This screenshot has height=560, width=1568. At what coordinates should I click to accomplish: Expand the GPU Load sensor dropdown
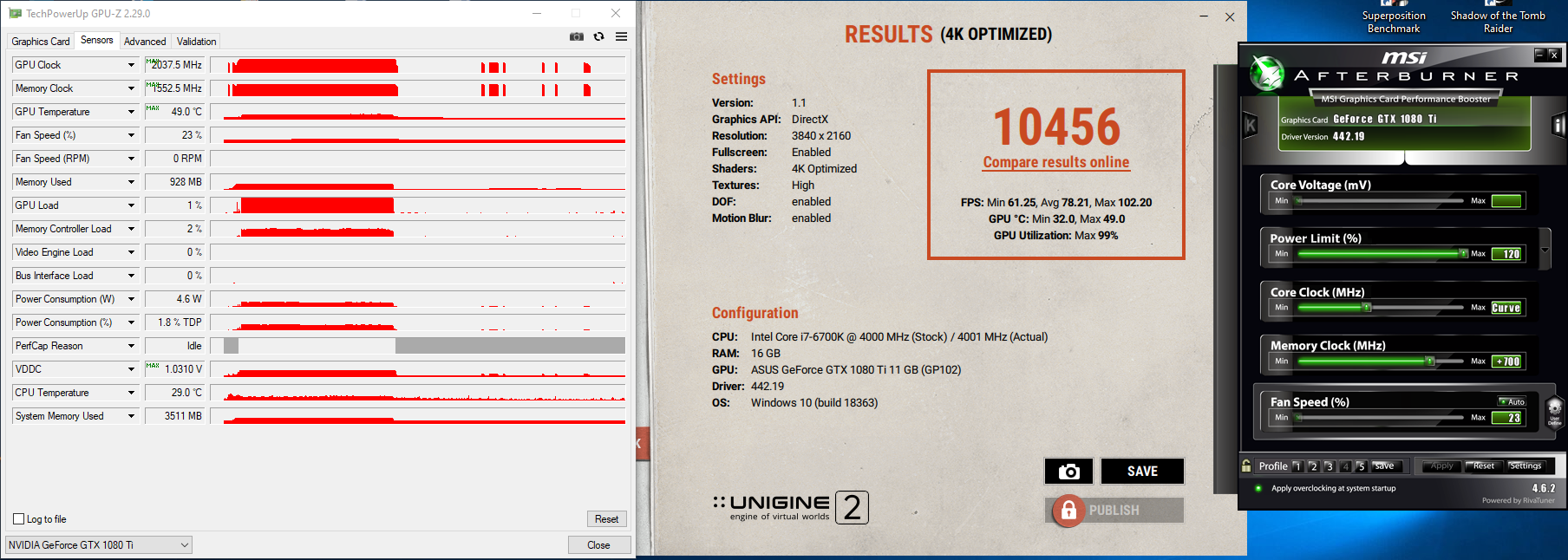132,205
